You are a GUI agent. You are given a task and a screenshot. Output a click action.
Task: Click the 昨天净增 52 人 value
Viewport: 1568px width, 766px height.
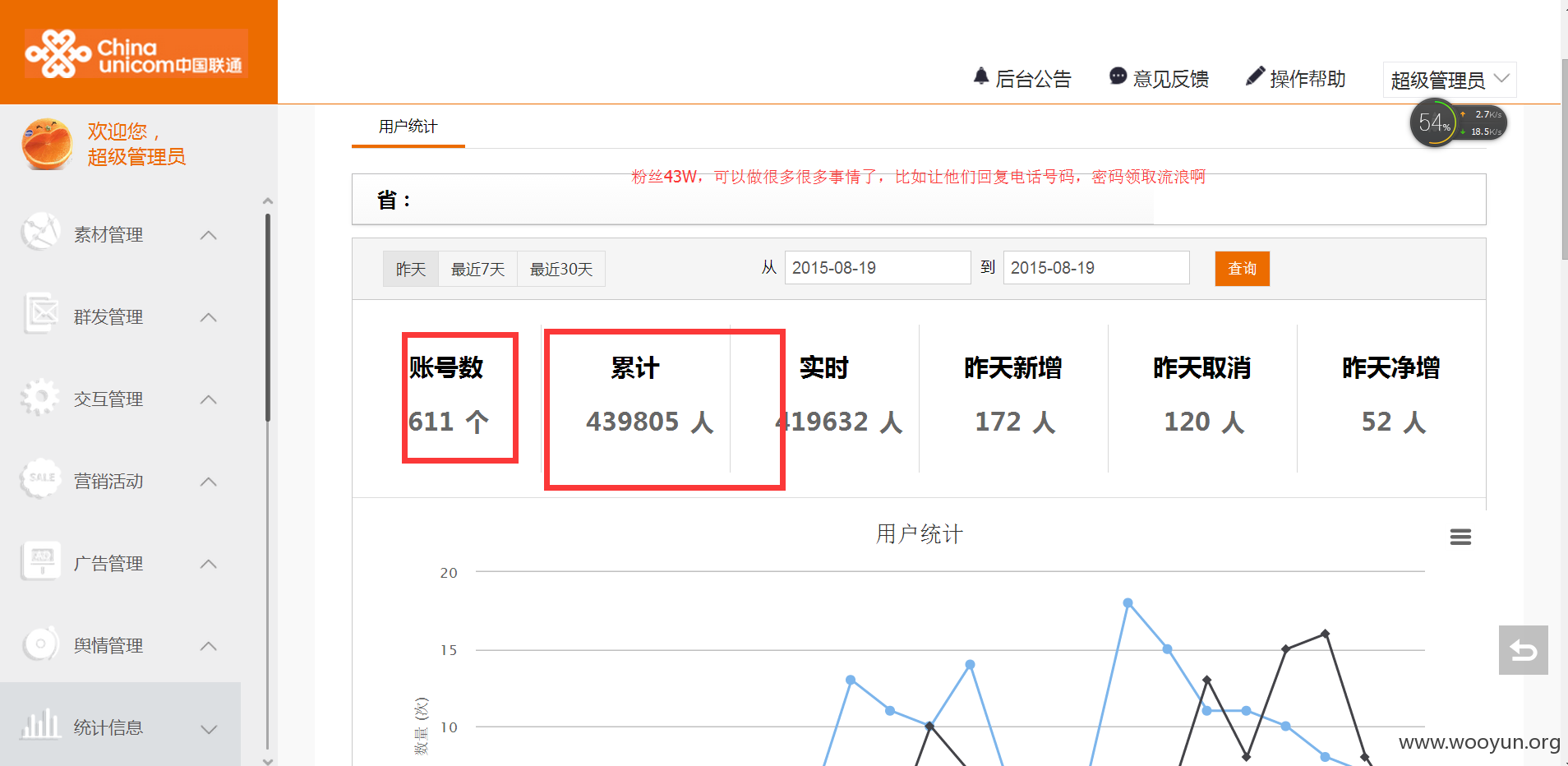1393,422
